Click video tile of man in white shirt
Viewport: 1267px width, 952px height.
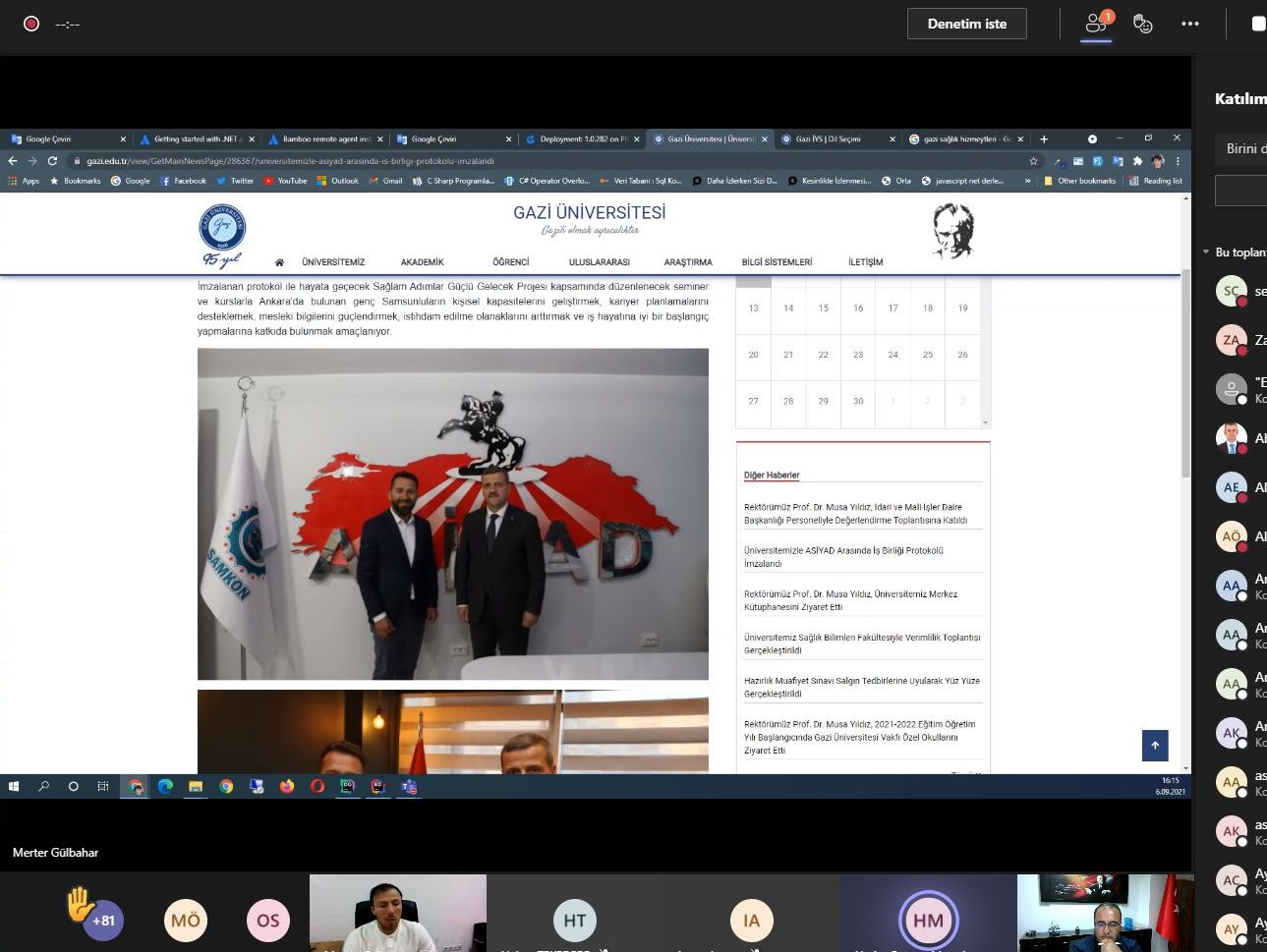point(398,913)
